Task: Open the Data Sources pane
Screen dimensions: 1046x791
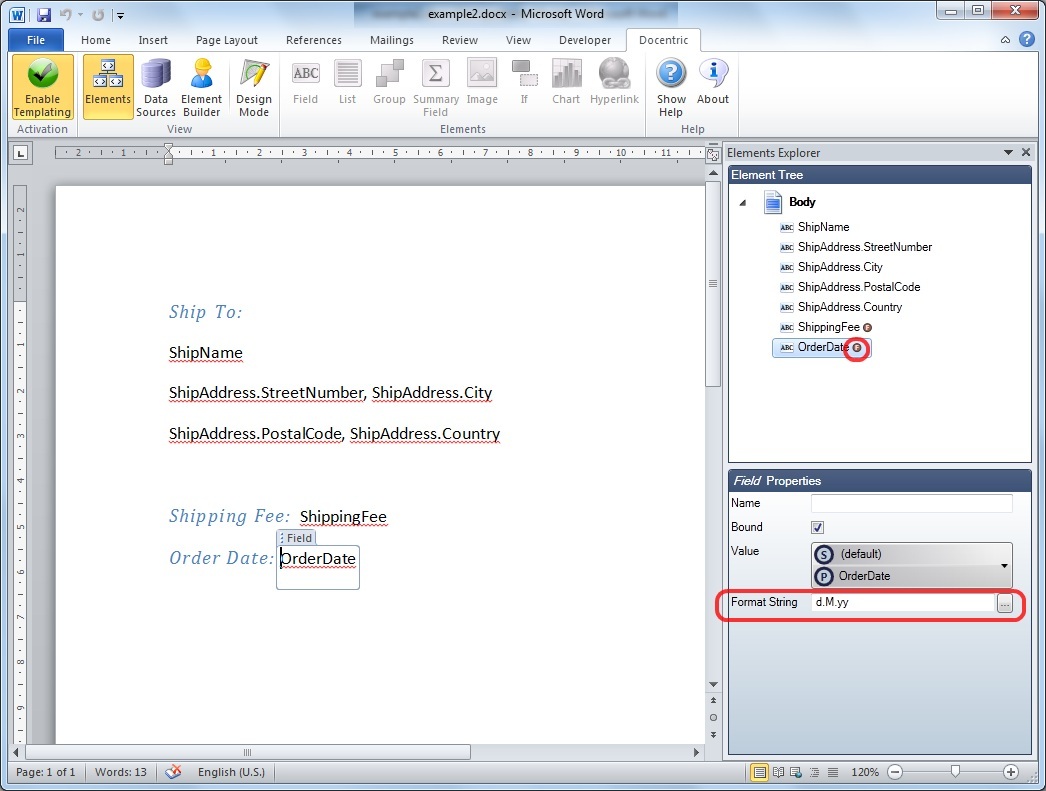Action: tap(156, 87)
